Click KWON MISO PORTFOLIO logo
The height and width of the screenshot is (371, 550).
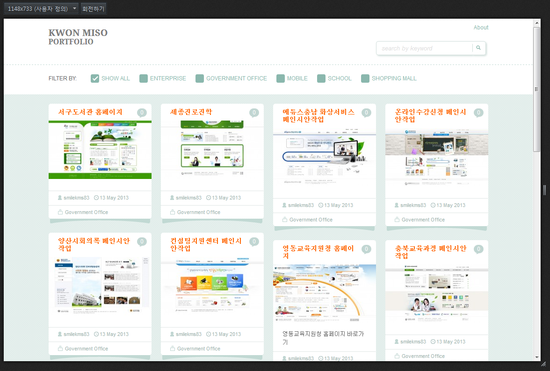[x=78, y=37]
